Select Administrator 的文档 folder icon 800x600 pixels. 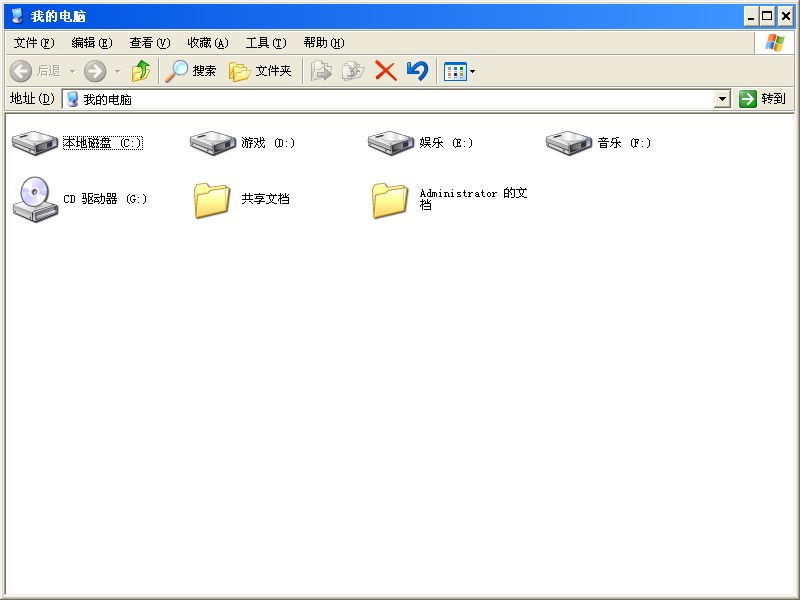coord(390,200)
